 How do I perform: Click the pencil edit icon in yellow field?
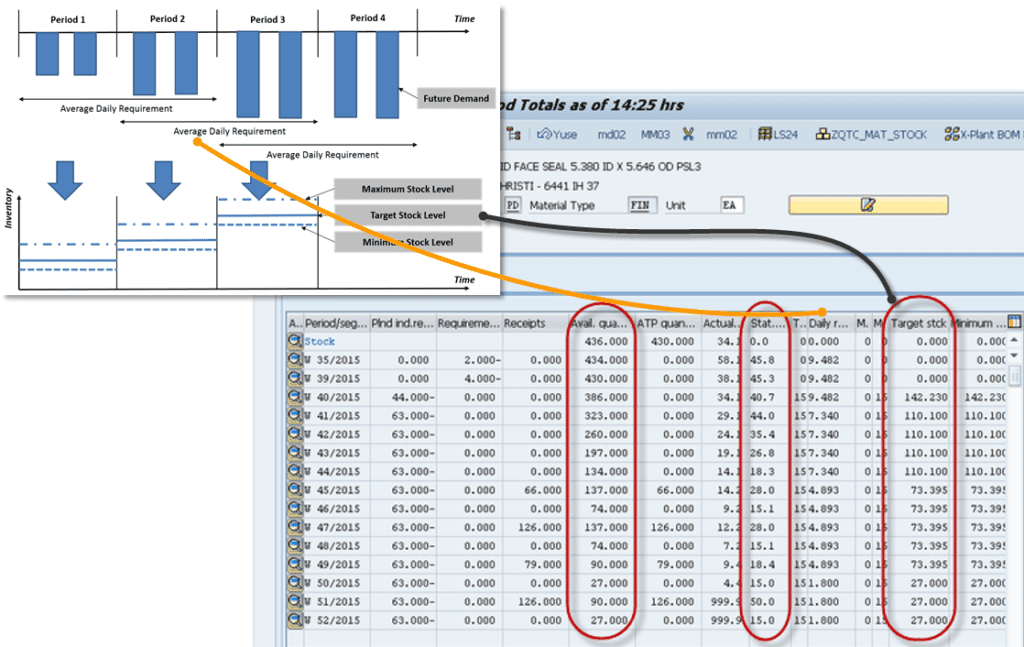(867, 204)
